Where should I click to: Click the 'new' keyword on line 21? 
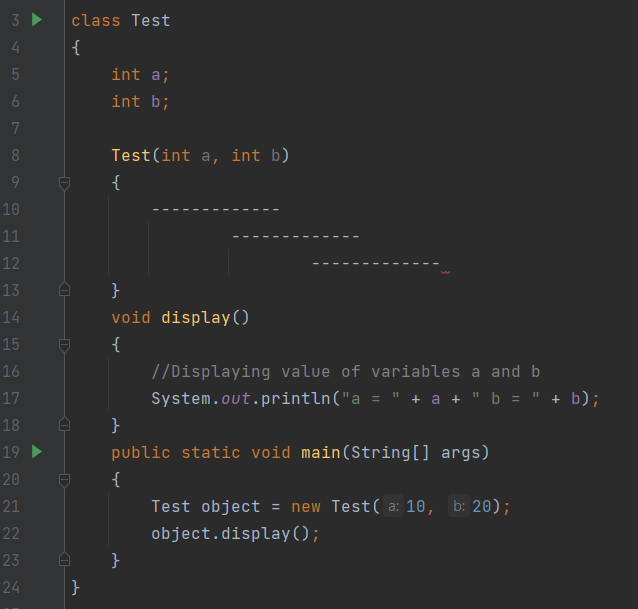pyautogui.click(x=306, y=506)
